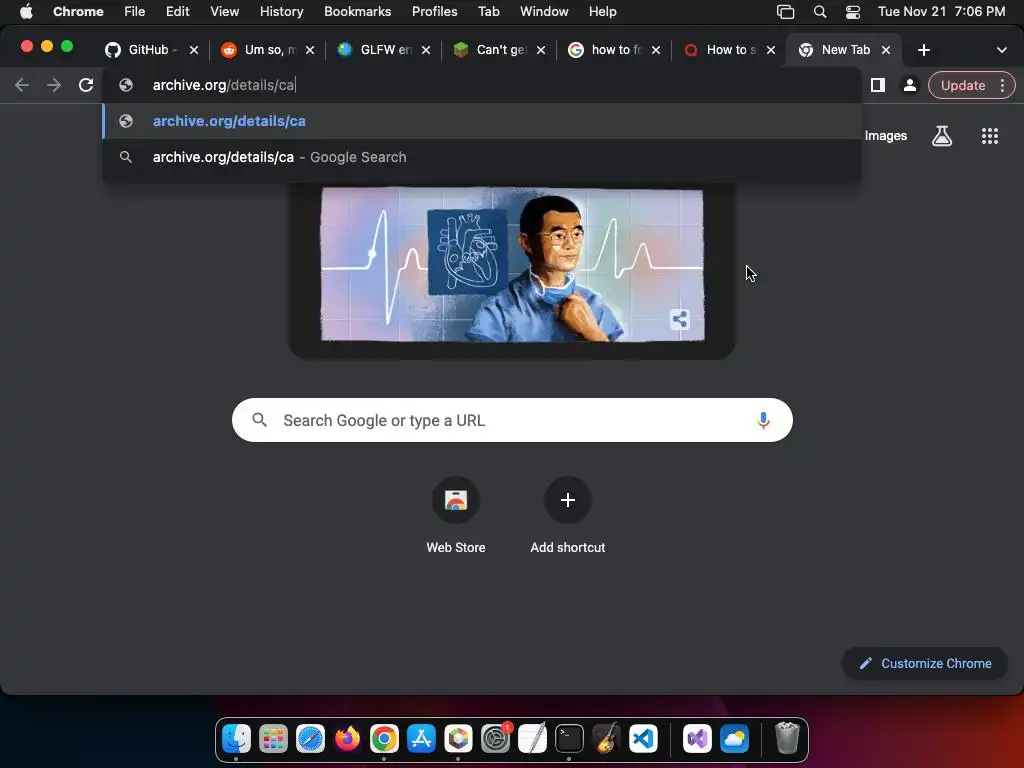Screen dimensions: 1024x768
Task: Open the File menu
Action: 135,12
